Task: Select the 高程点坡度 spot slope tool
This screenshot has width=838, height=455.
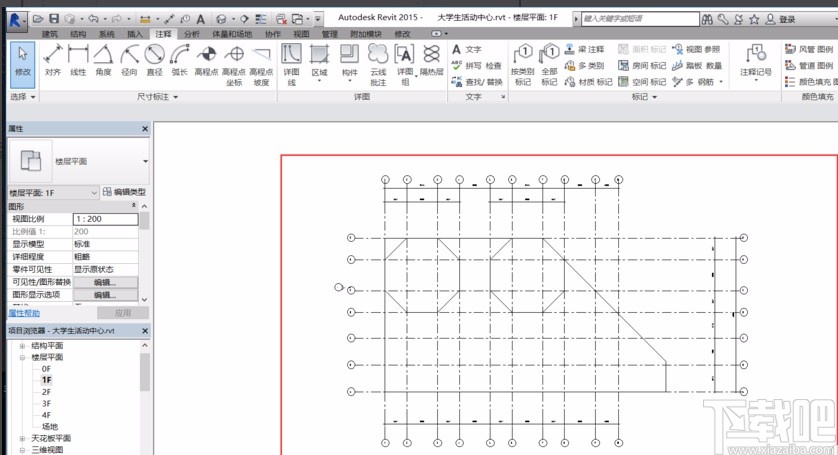Action: [x=261, y=65]
